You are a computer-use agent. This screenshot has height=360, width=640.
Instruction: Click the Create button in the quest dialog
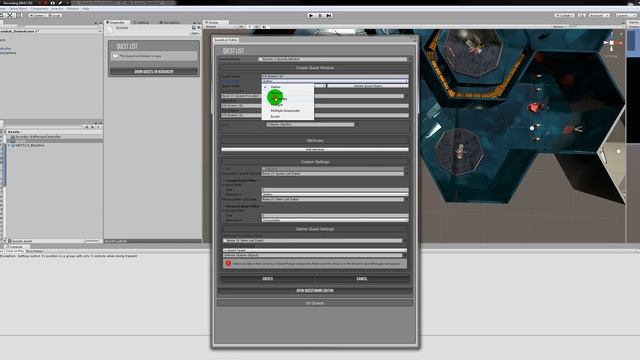click(268, 279)
